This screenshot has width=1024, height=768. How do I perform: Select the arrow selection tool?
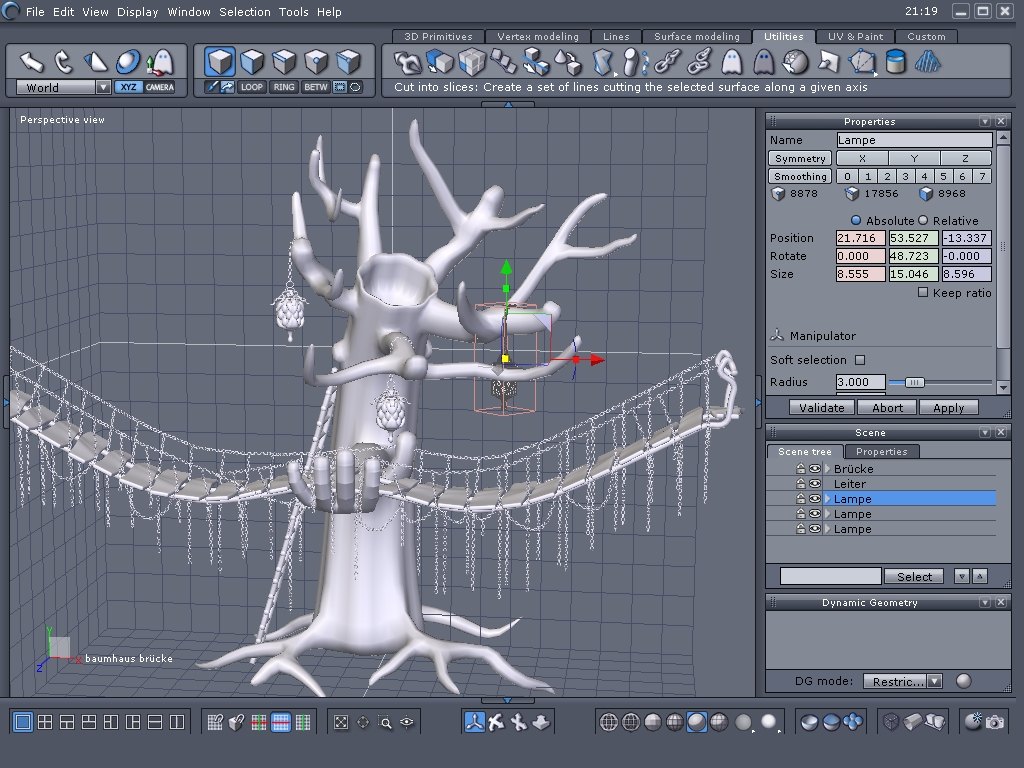pyautogui.click(x=32, y=62)
